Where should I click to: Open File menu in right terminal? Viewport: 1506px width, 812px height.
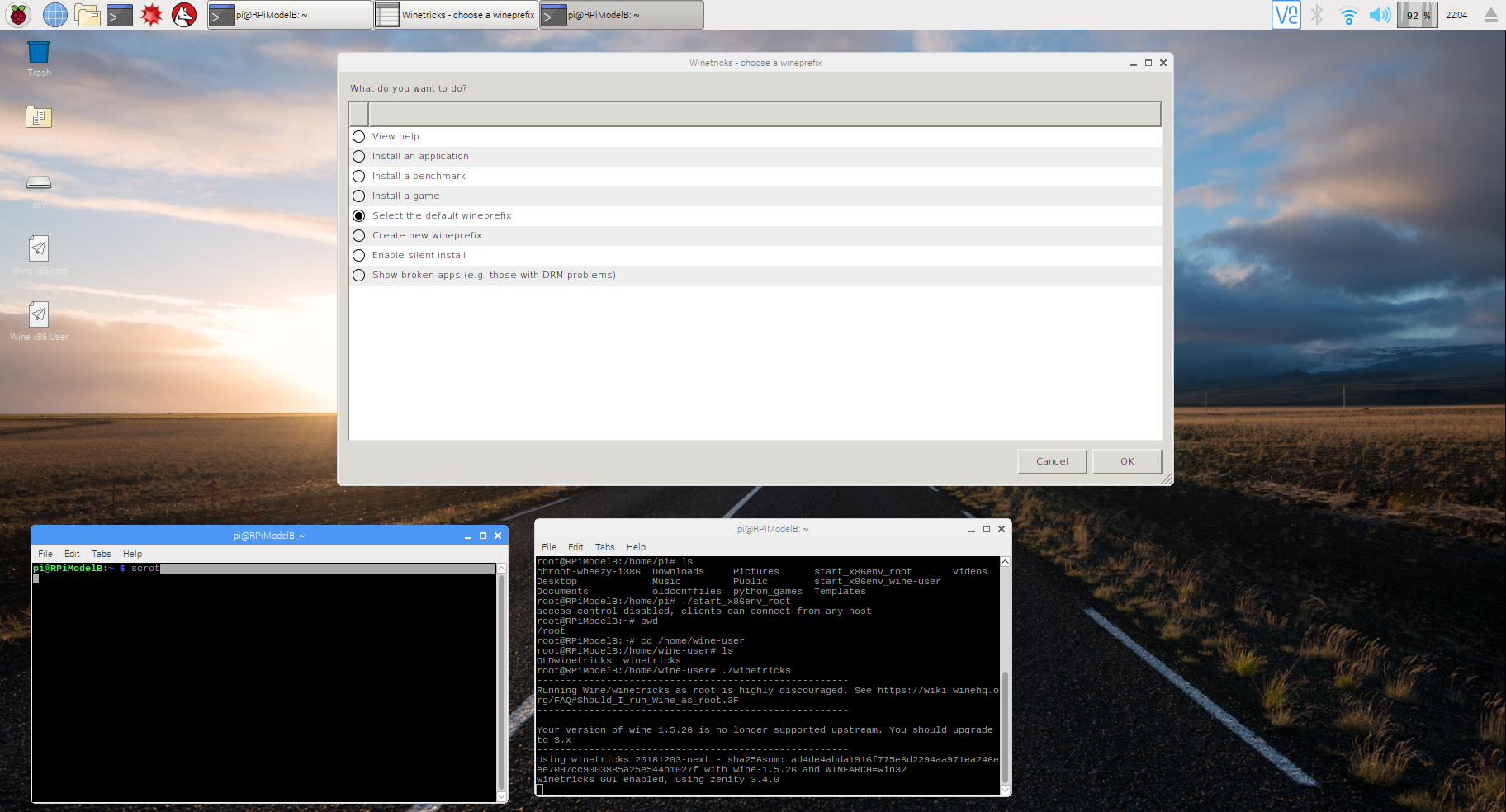(549, 547)
